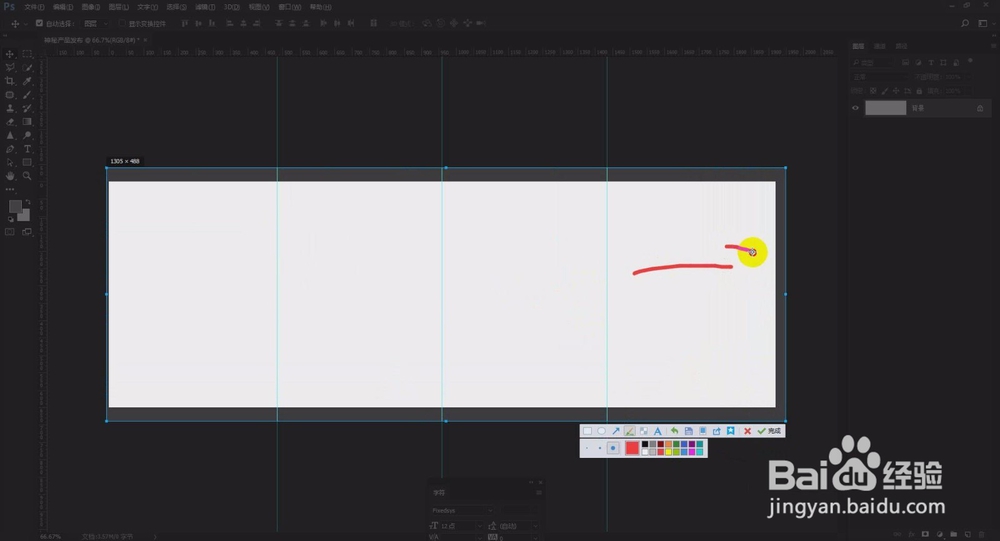
Task: Open the 文件(F) menu
Action: [x=34, y=7]
